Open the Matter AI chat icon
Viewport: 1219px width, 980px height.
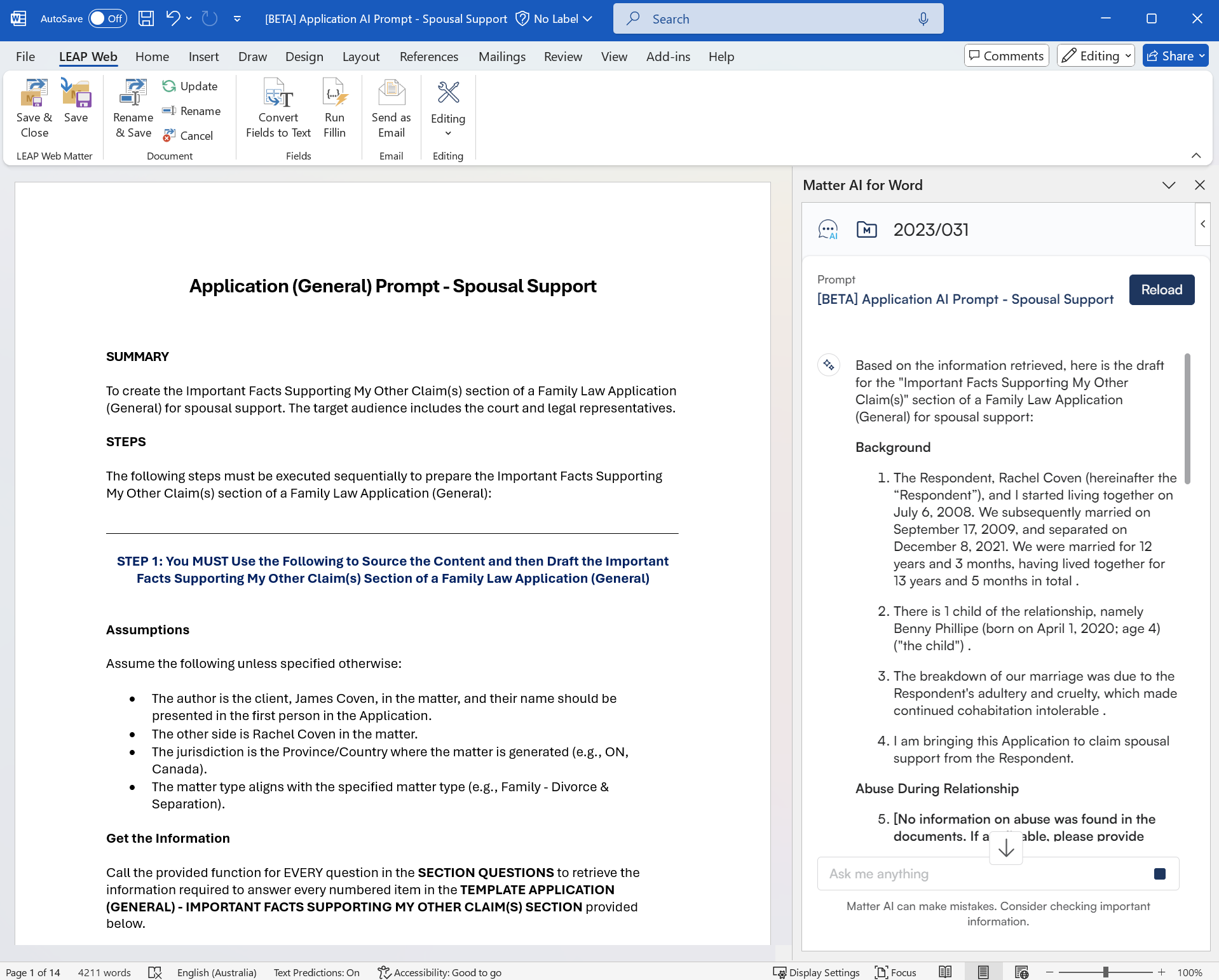[827, 229]
